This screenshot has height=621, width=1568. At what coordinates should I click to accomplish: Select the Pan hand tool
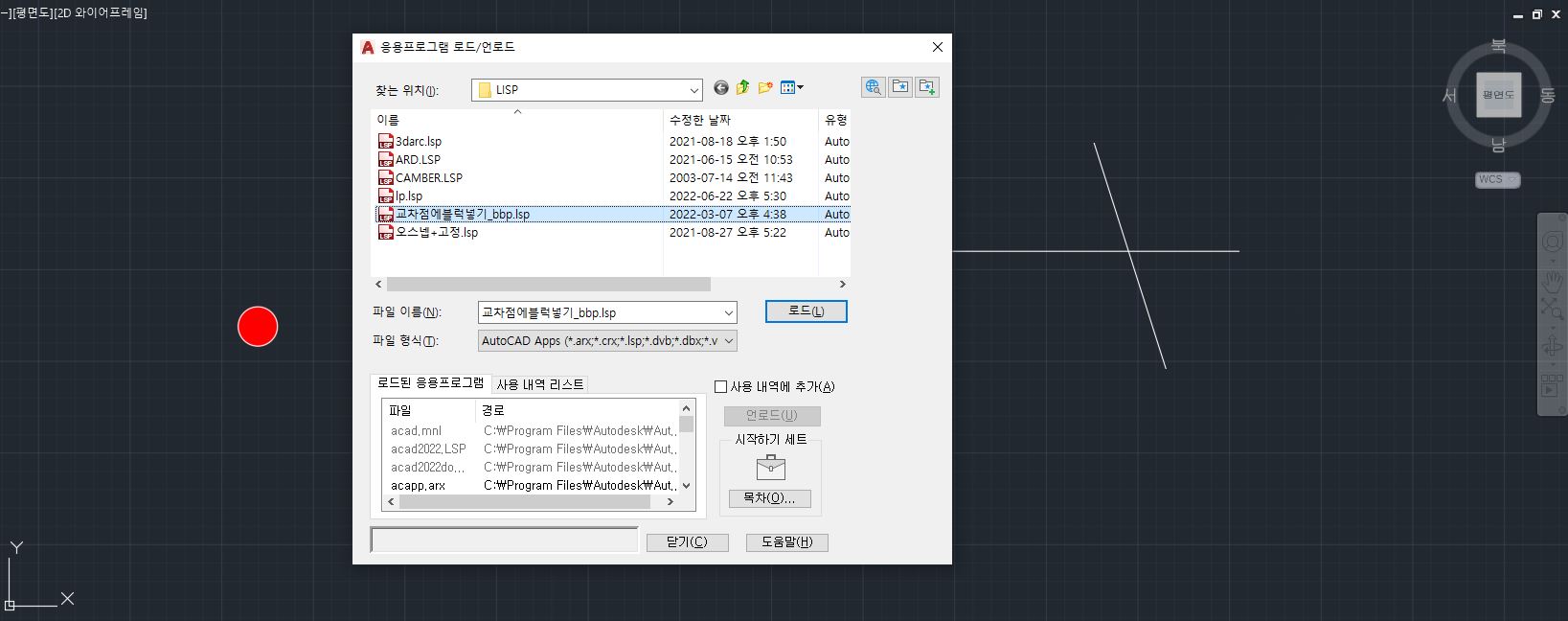1552,282
